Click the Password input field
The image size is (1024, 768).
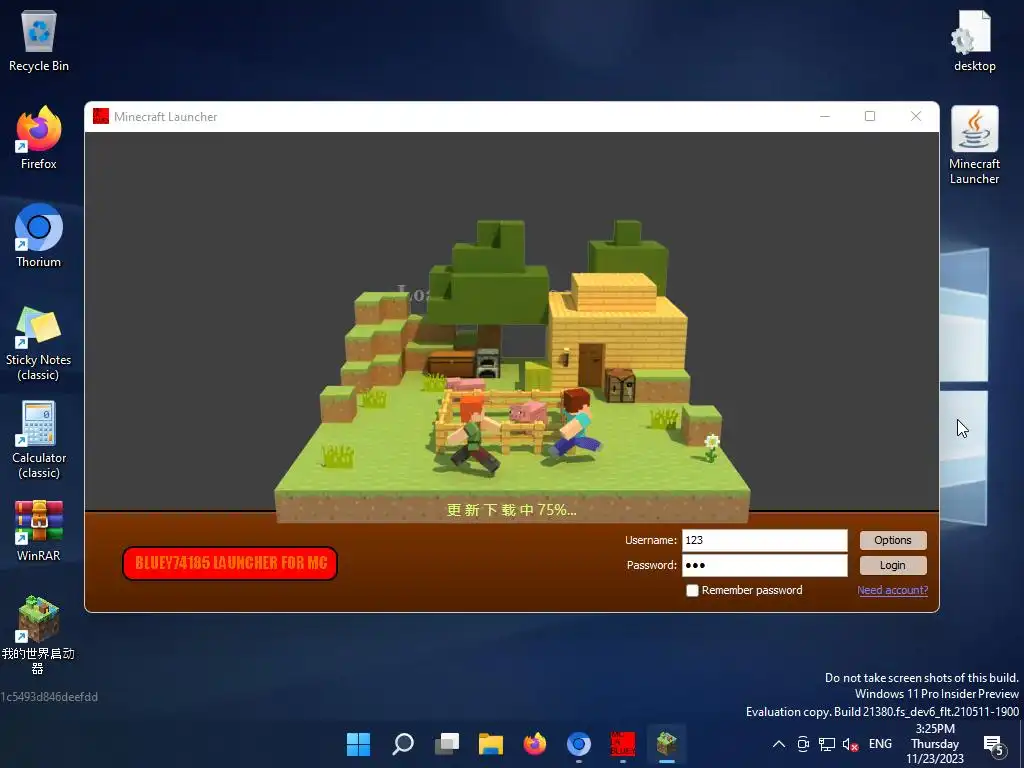[765, 566]
